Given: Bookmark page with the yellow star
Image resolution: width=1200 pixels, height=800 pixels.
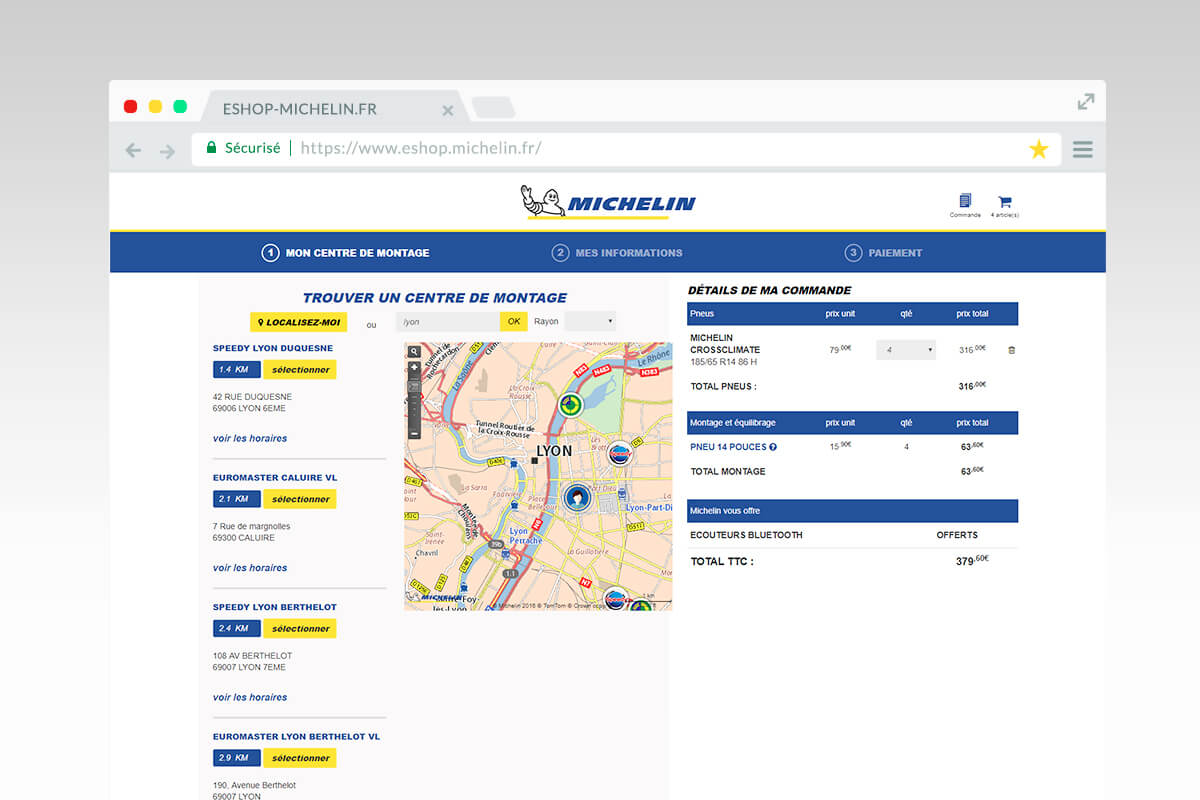Looking at the screenshot, I should [1039, 150].
